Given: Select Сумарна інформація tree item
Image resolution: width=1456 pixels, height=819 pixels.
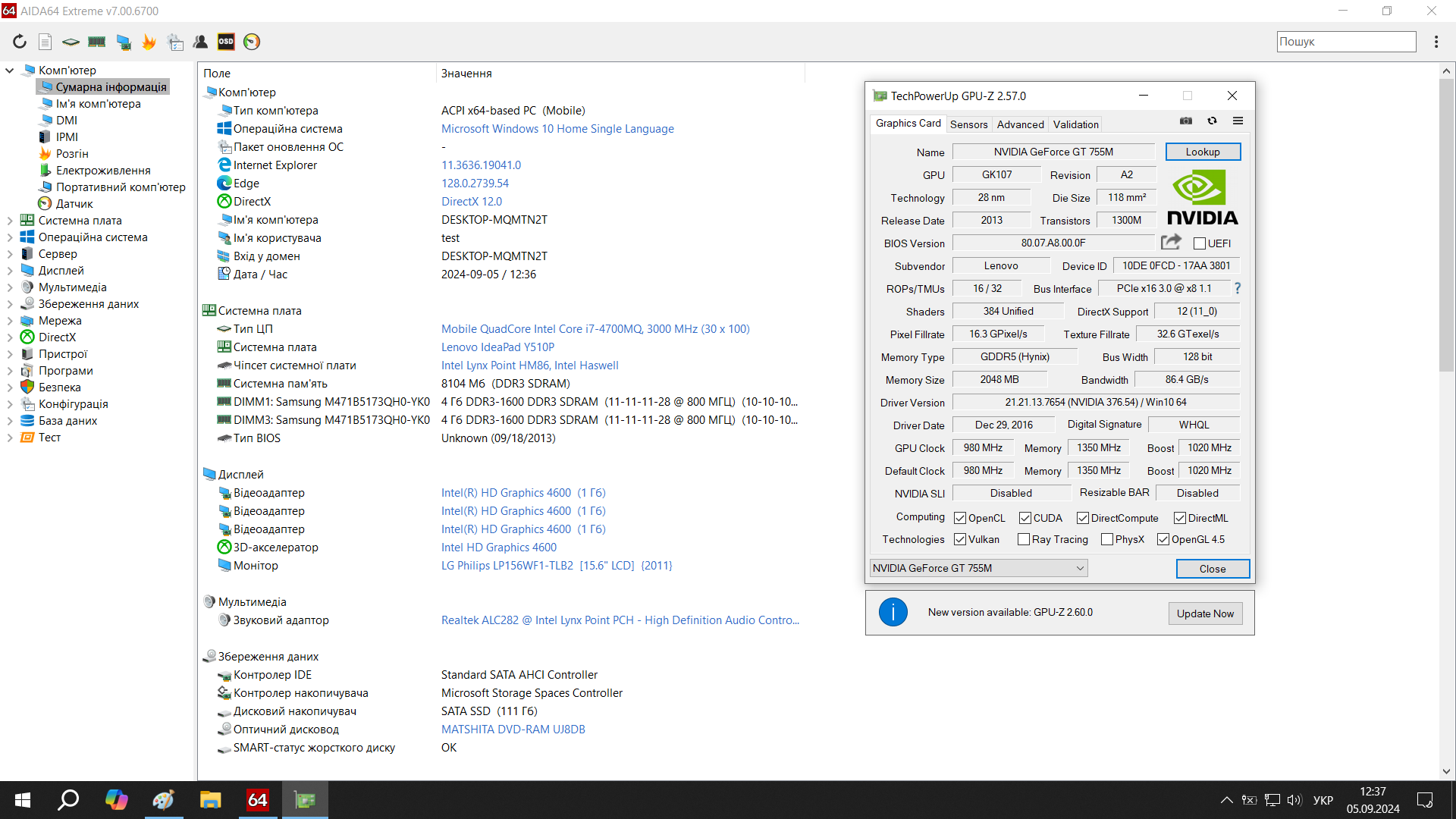Looking at the screenshot, I should click(x=111, y=87).
